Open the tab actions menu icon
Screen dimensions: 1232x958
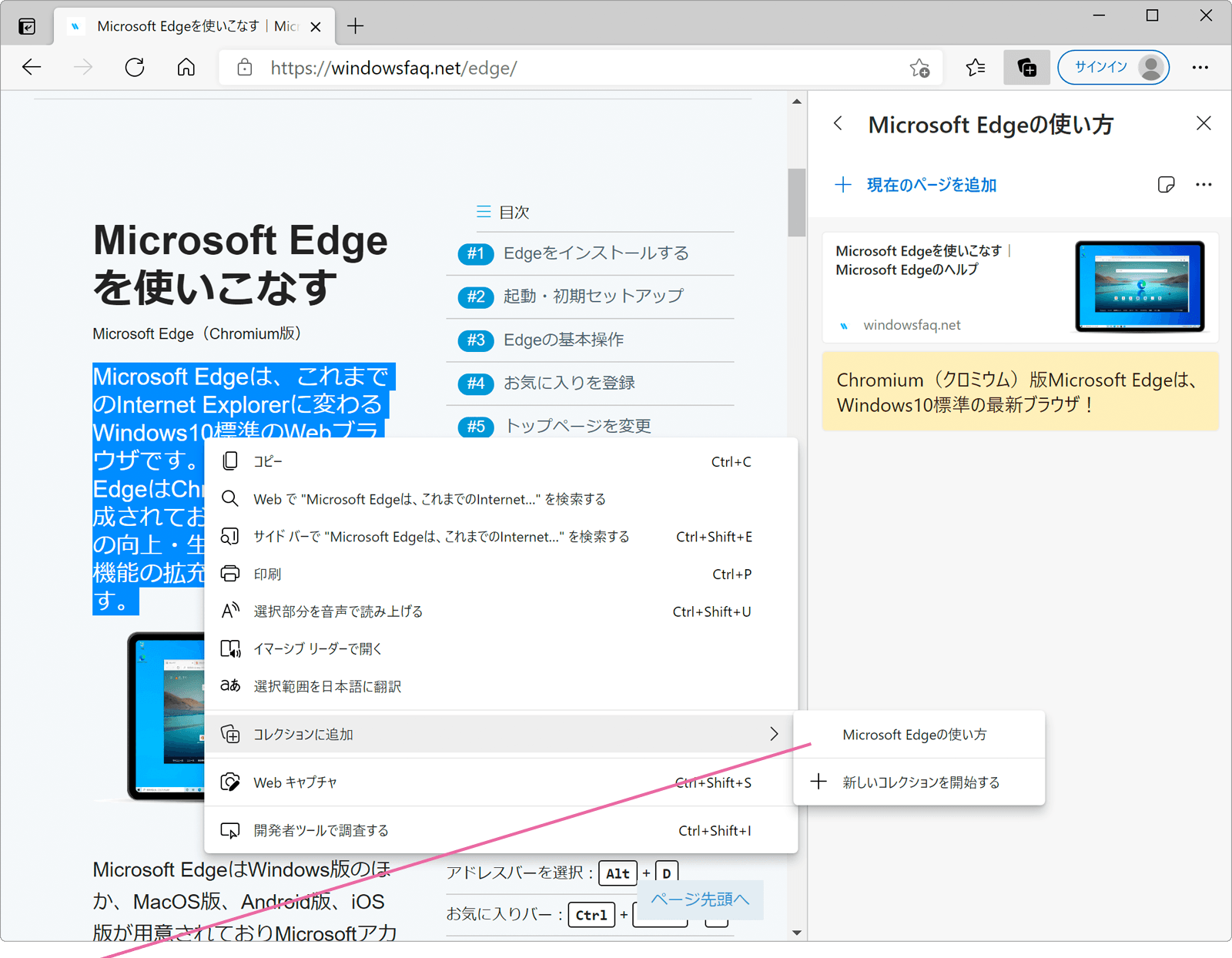[27, 27]
